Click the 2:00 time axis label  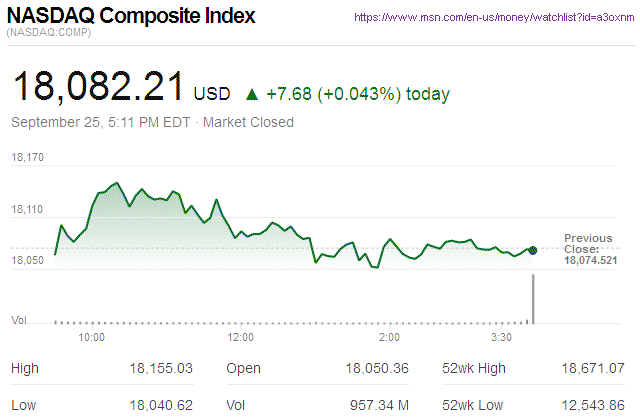[x=390, y=338]
